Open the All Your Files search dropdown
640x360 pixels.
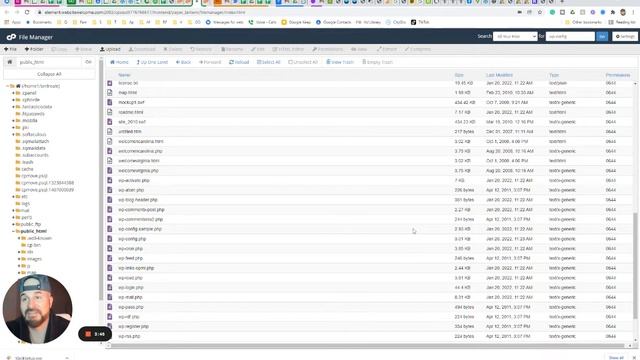click(x=515, y=37)
